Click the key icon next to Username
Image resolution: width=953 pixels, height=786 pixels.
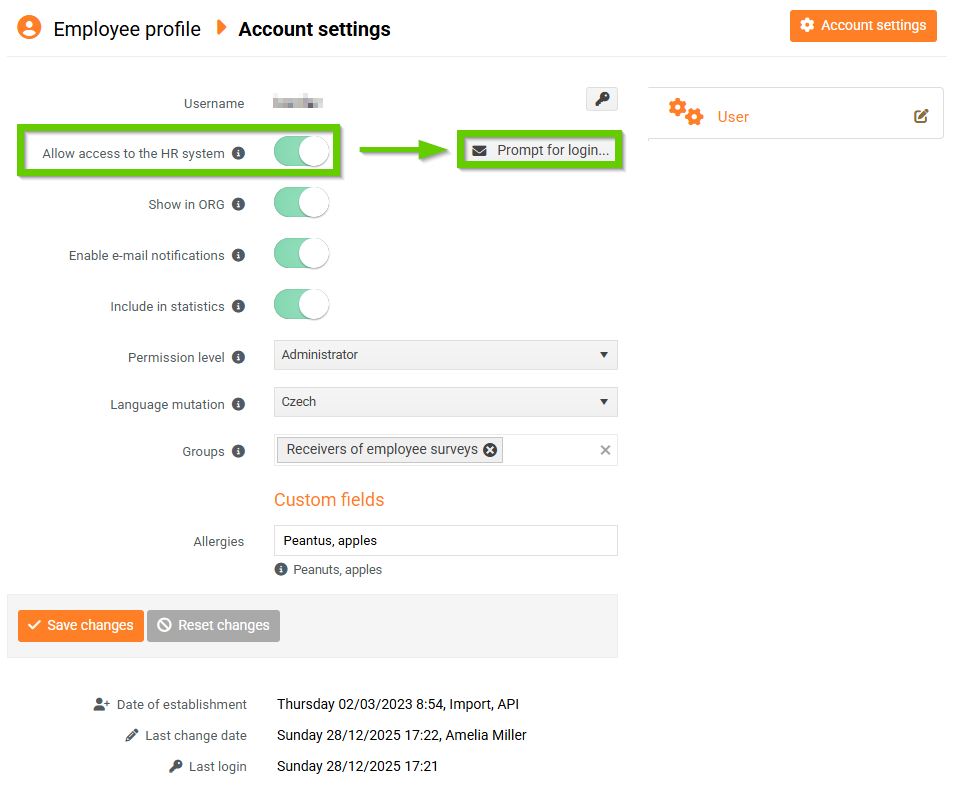(x=601, y=99)
